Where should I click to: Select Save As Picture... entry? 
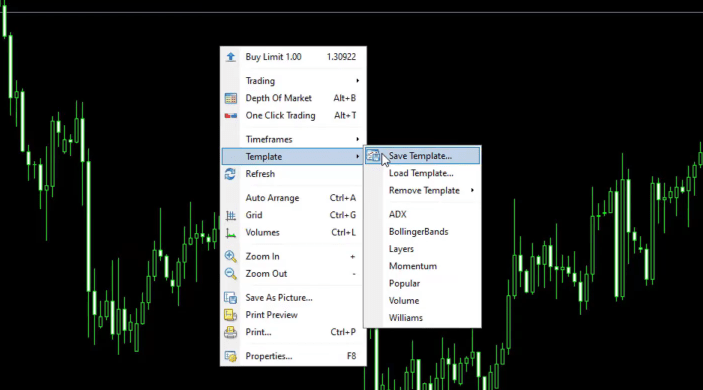(x=293, y=298)
